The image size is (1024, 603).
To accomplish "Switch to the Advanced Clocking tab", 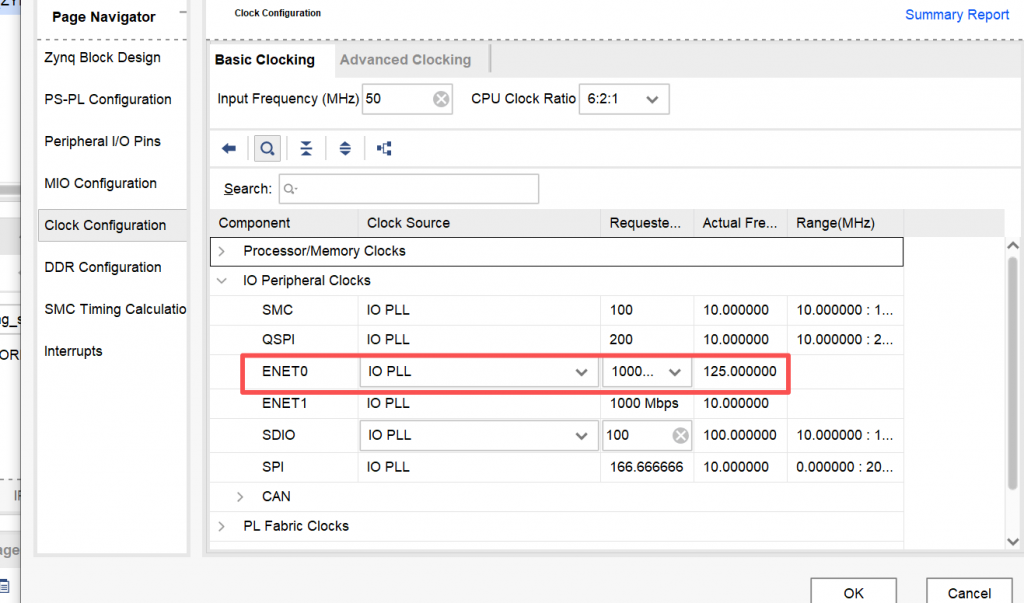I will coord(405,60).
